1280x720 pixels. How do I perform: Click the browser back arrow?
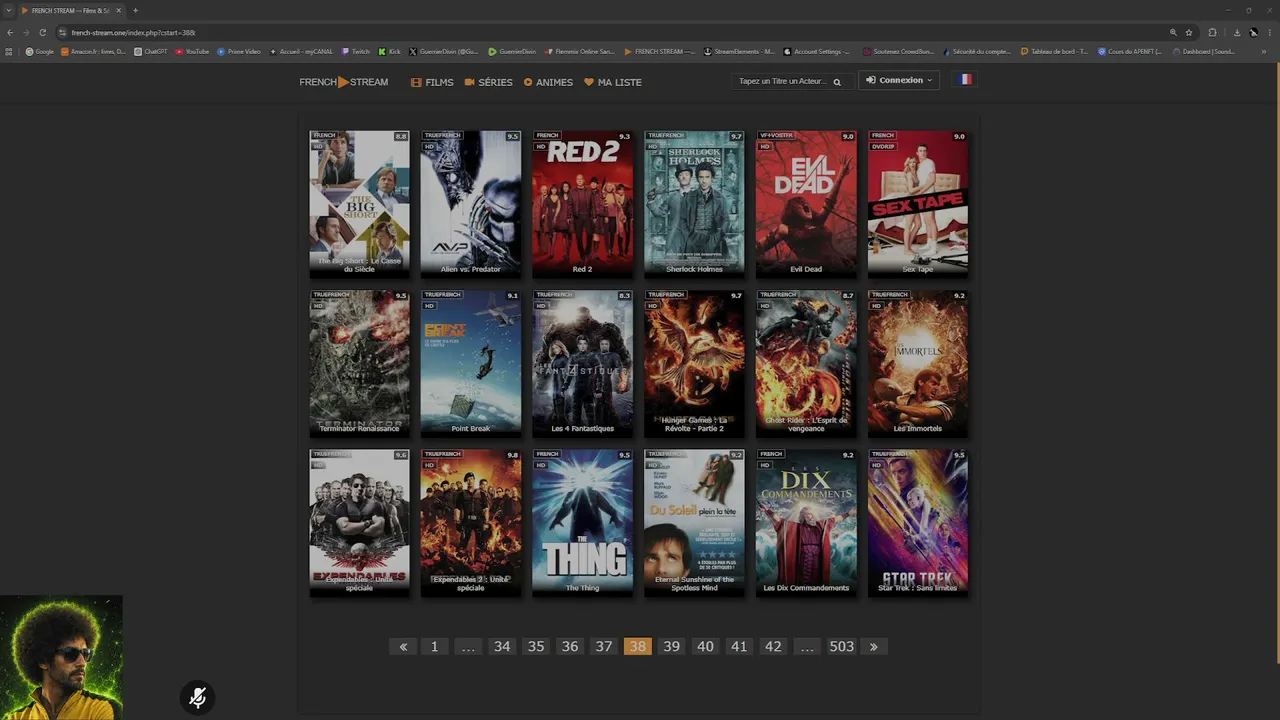[10, 32]
